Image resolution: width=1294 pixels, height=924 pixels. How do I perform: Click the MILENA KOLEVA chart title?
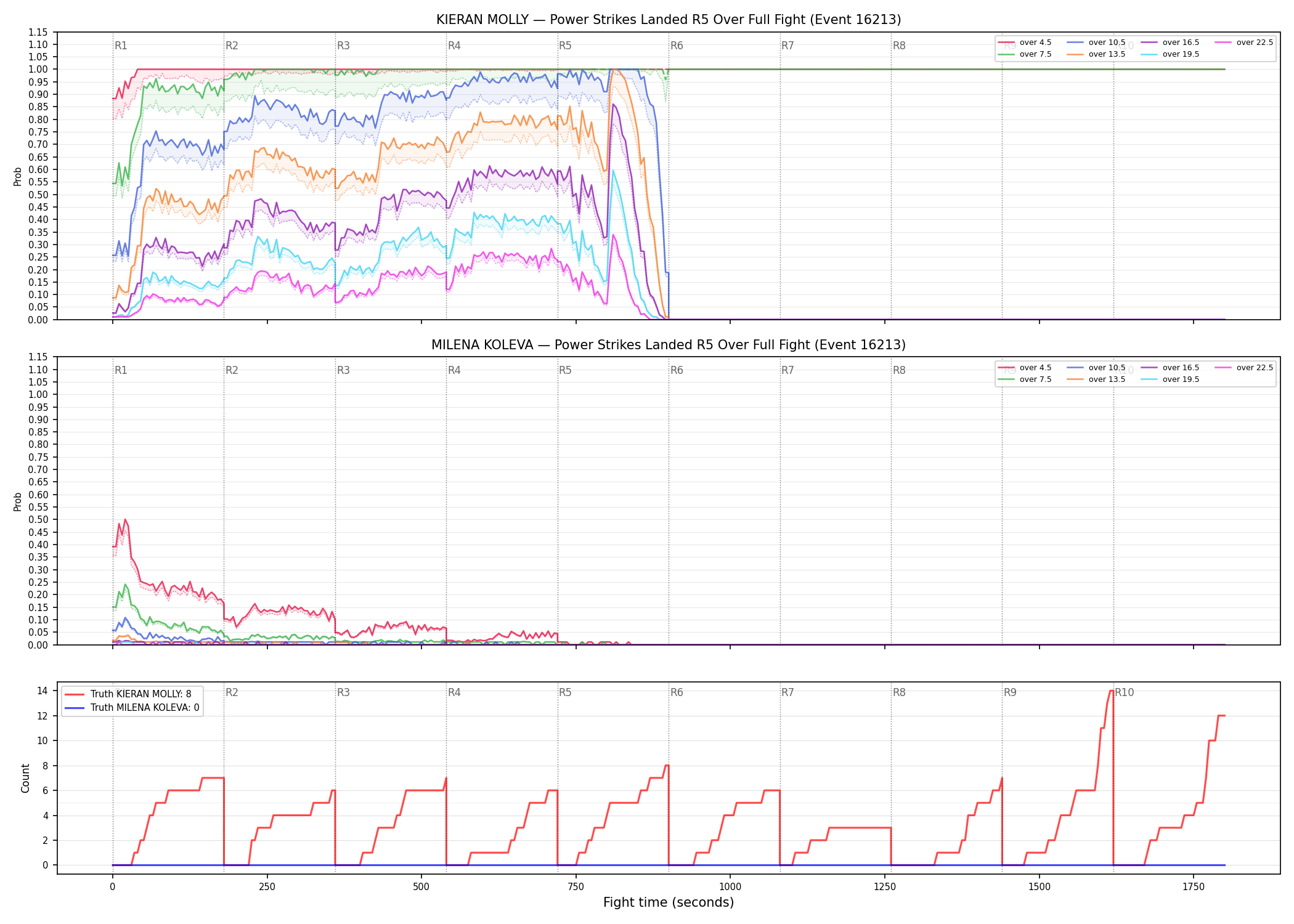[669, 345]
